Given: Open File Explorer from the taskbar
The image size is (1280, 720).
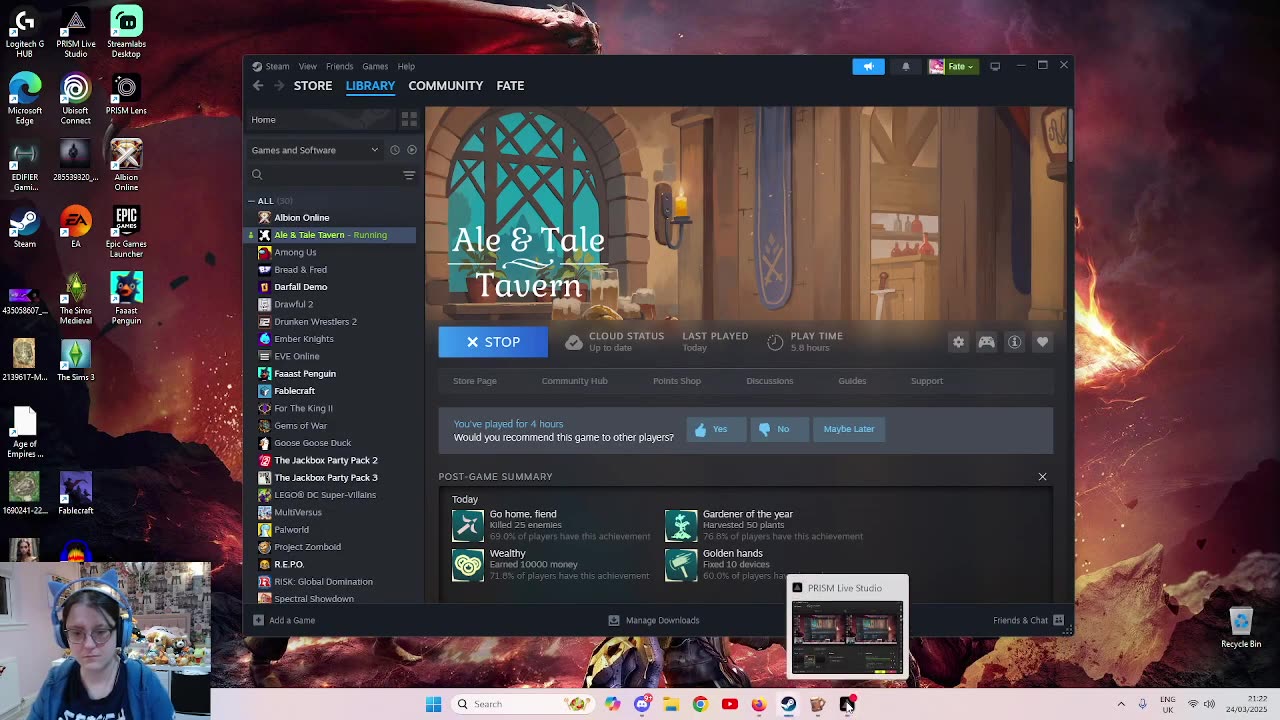Looking at the screenshot, I should (671, 704).
